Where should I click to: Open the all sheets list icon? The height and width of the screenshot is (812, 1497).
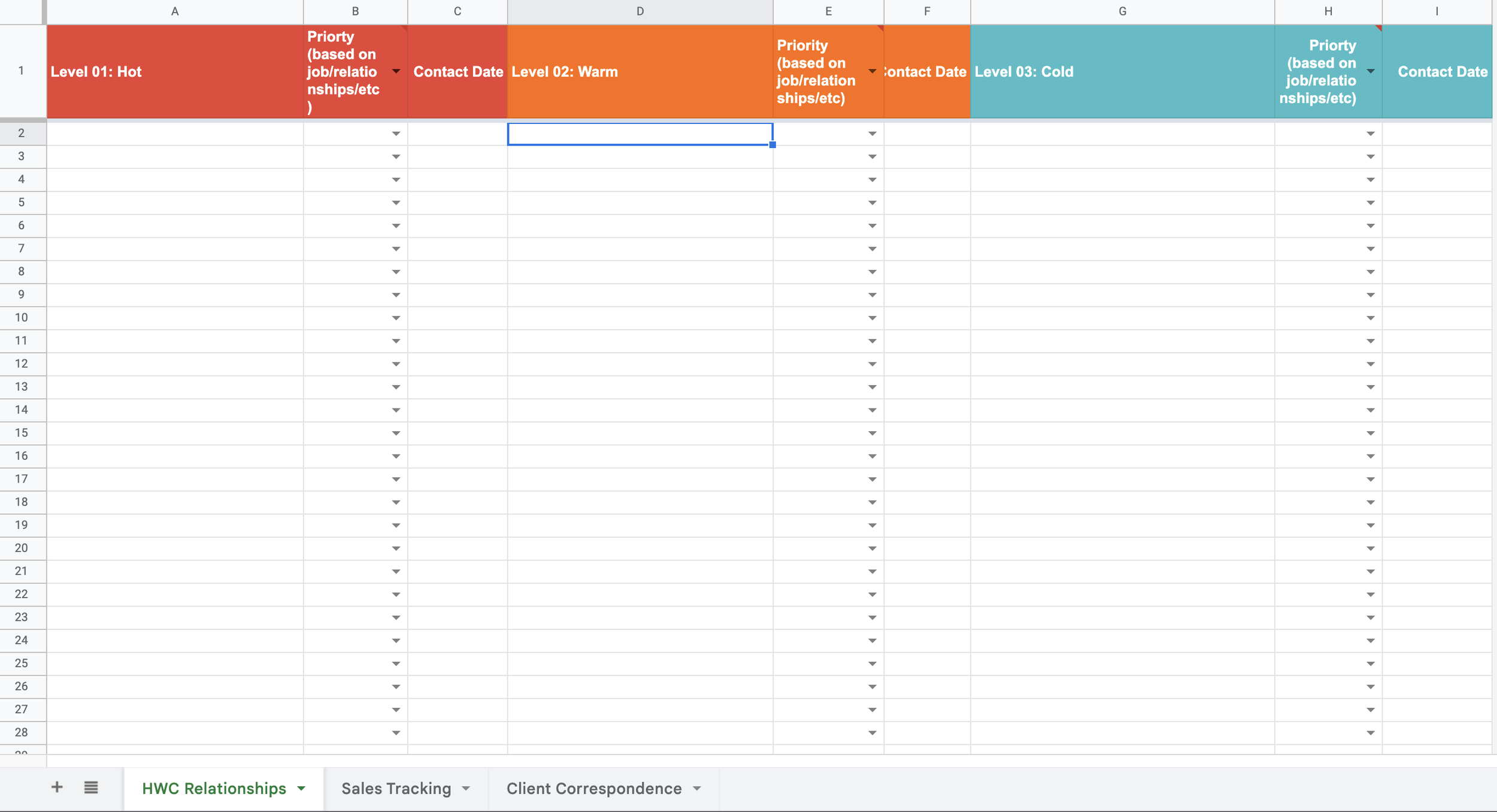coord(91,787)
